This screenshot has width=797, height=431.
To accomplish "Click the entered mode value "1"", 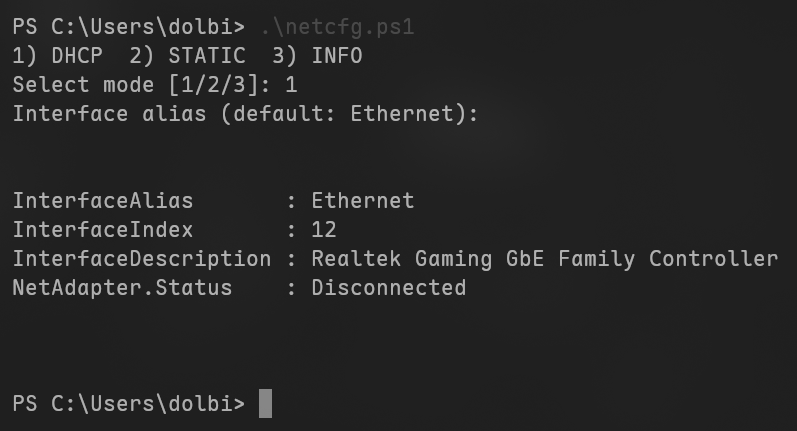I will [x=291, y=85].
